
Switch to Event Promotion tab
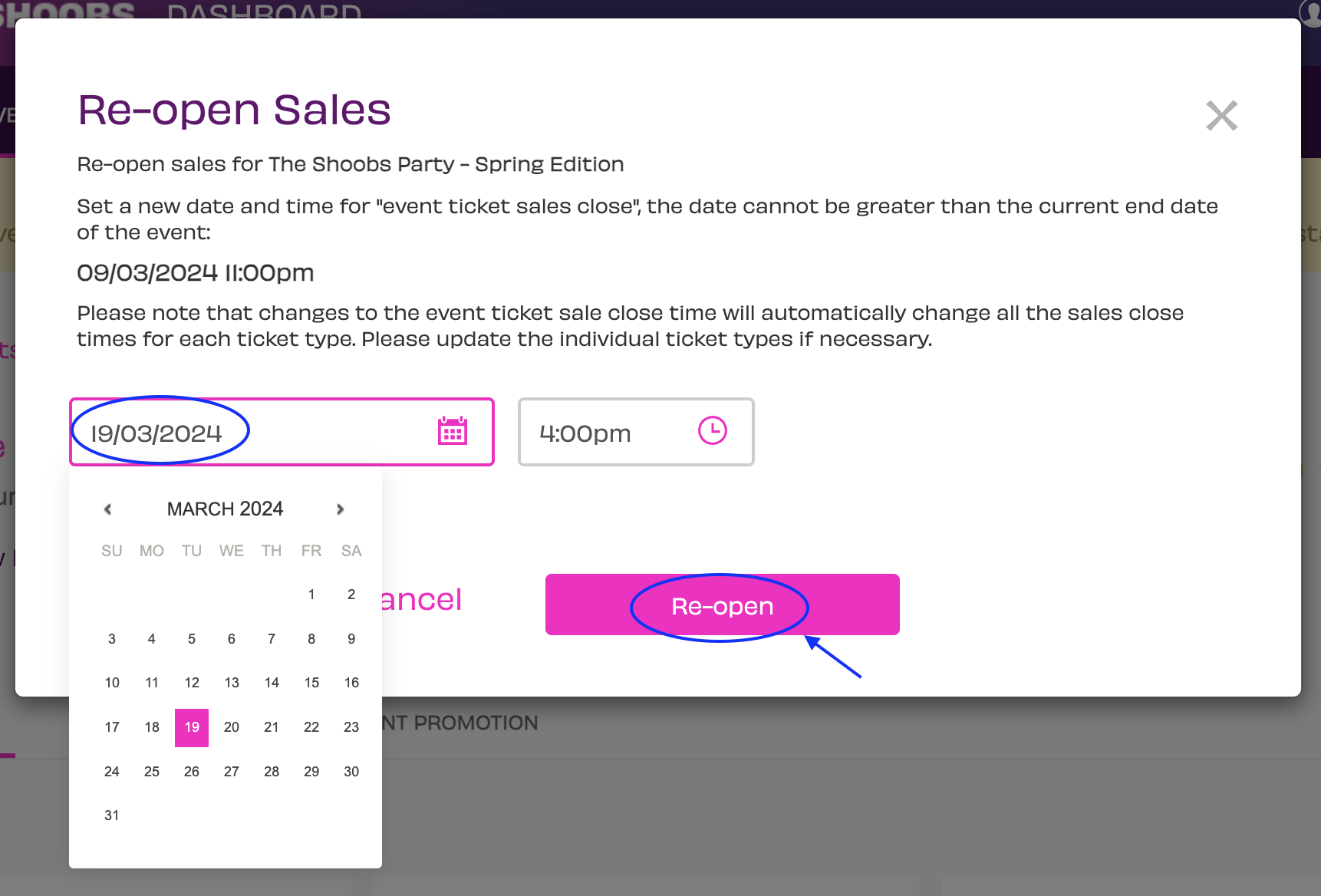click(x=460, y=723)
